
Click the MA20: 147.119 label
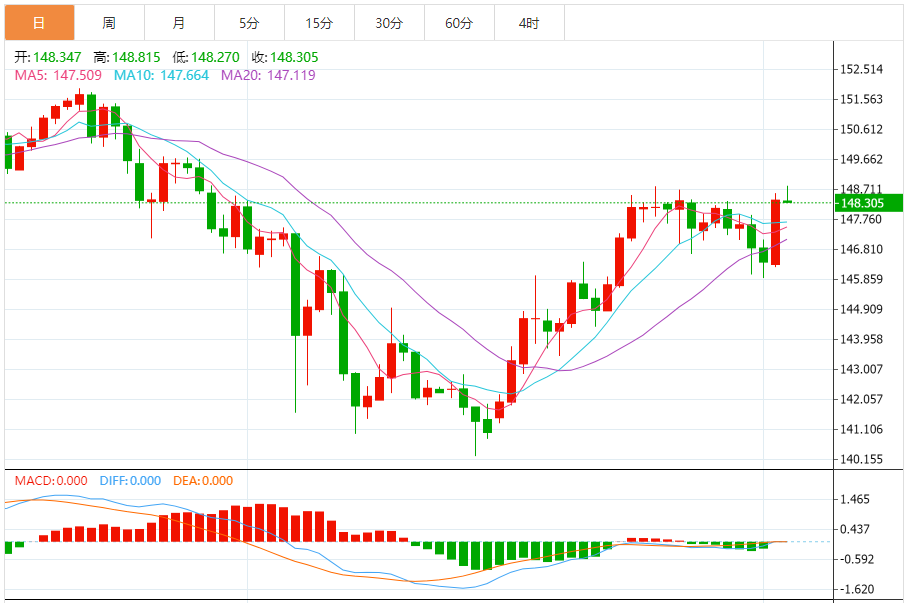(268, 75)
